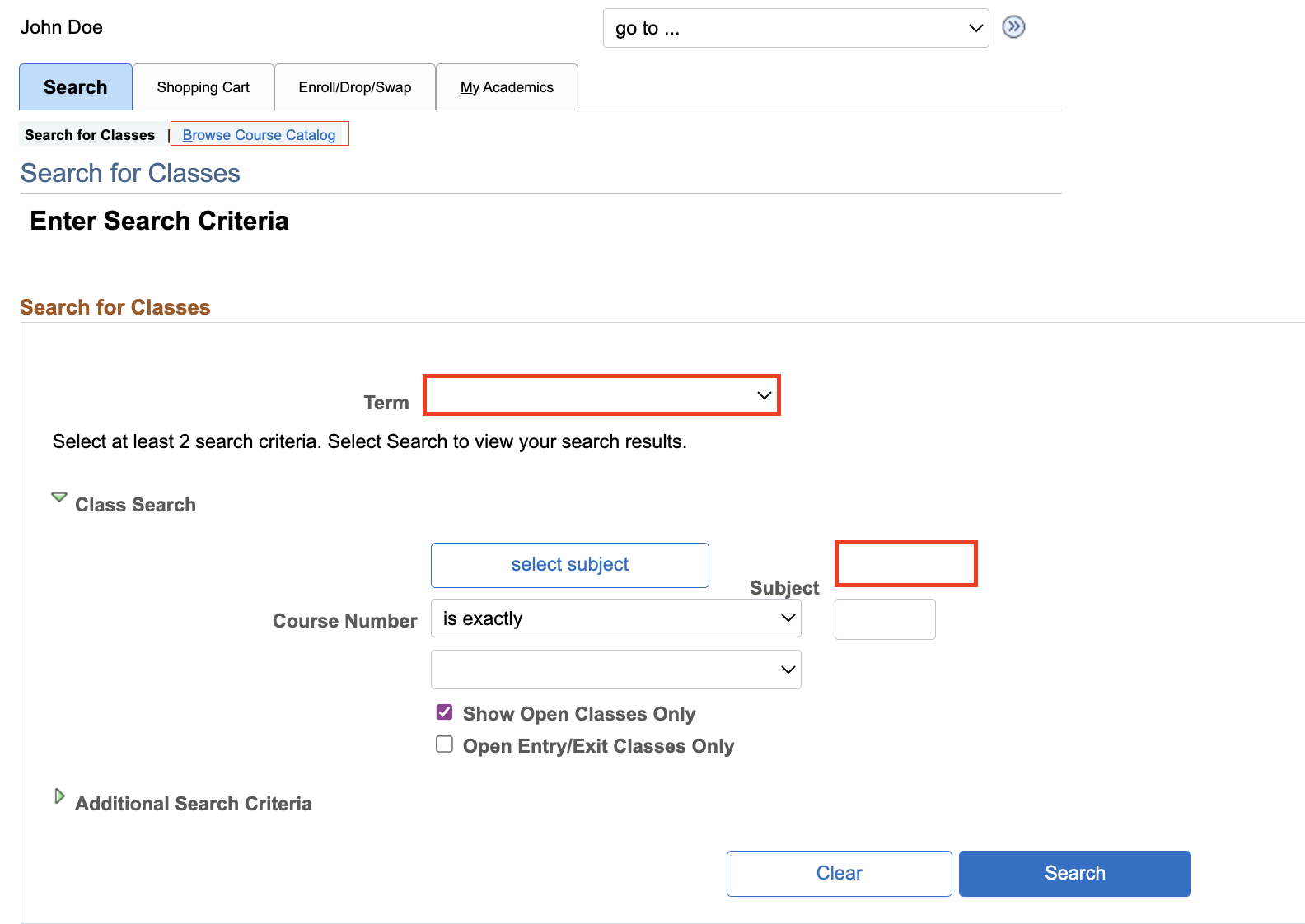
Task: Uncheck Show Open Classes Only
Action: point(445,712)
